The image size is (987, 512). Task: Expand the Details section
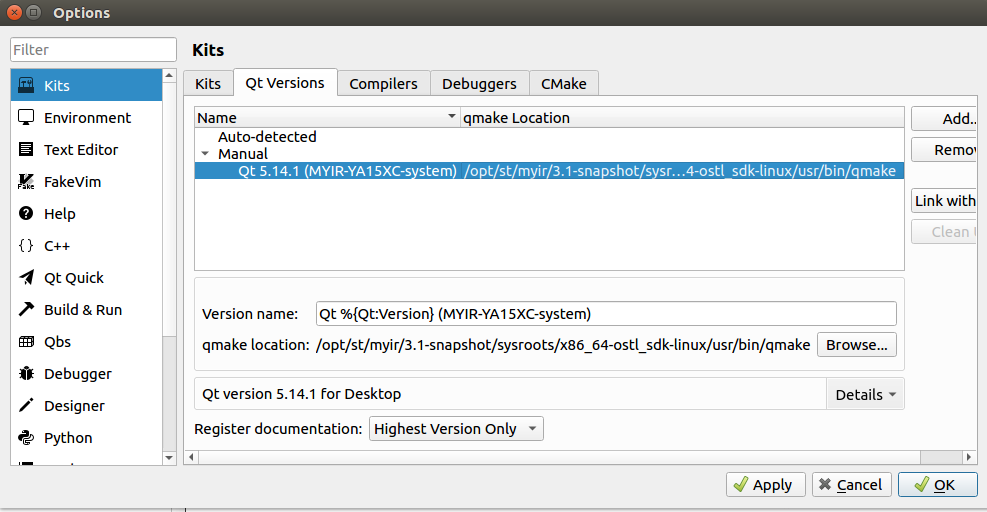point(865,394)
